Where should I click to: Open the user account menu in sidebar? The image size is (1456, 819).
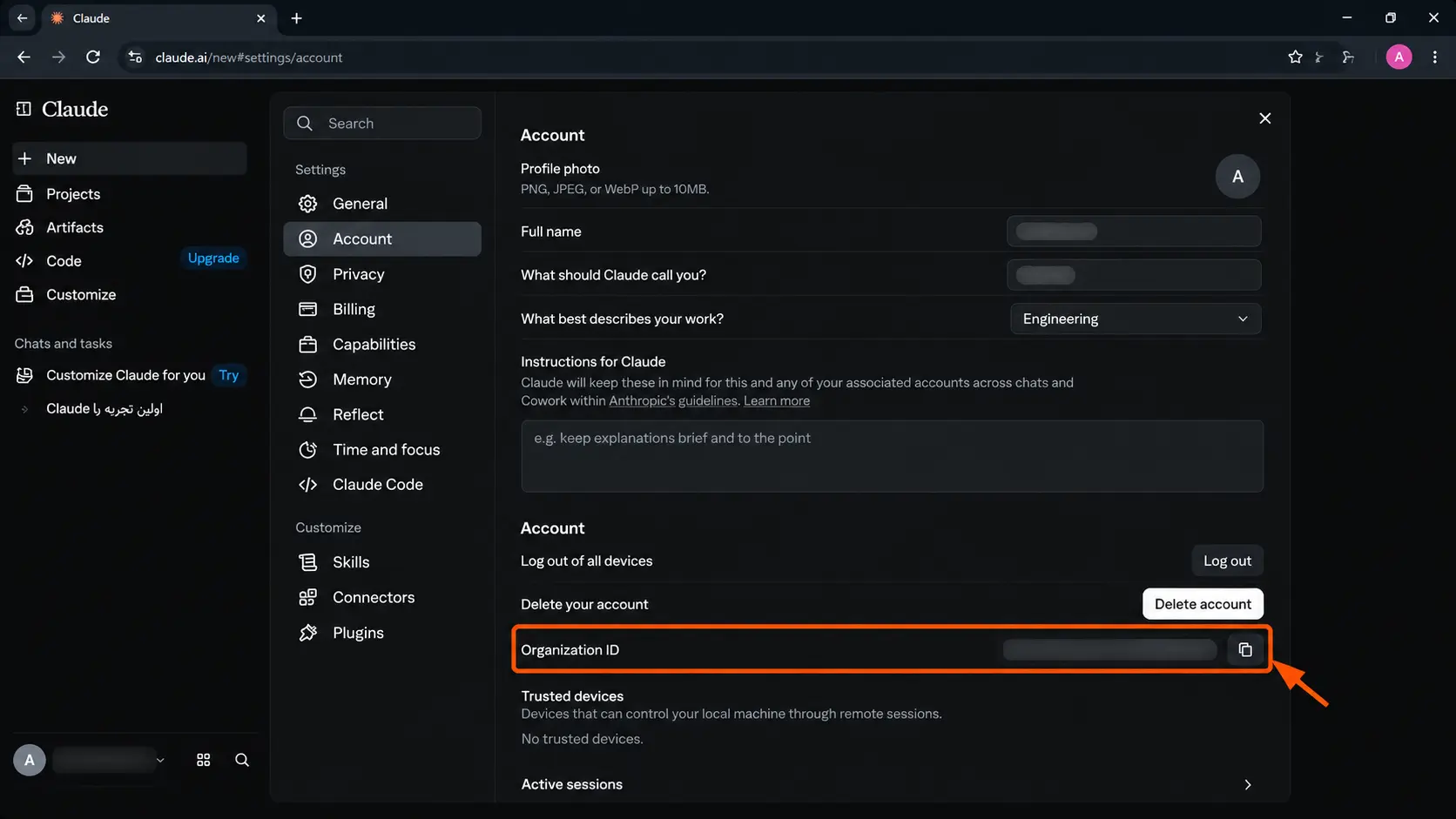(90, 760)
